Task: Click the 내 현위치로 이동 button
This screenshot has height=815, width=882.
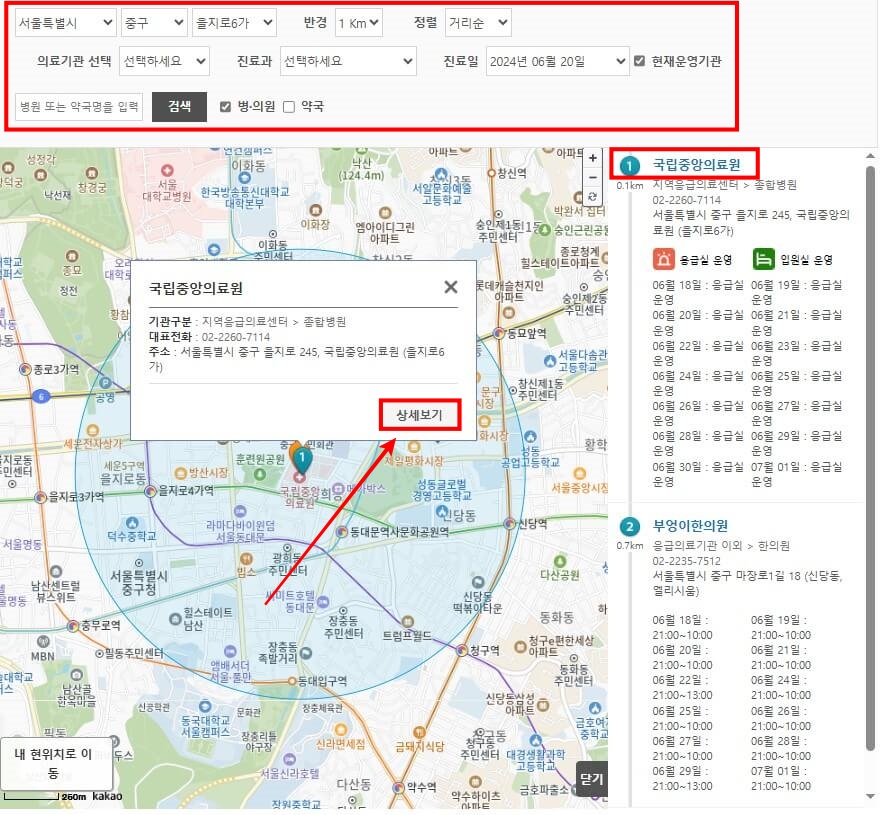Action: 56,763
